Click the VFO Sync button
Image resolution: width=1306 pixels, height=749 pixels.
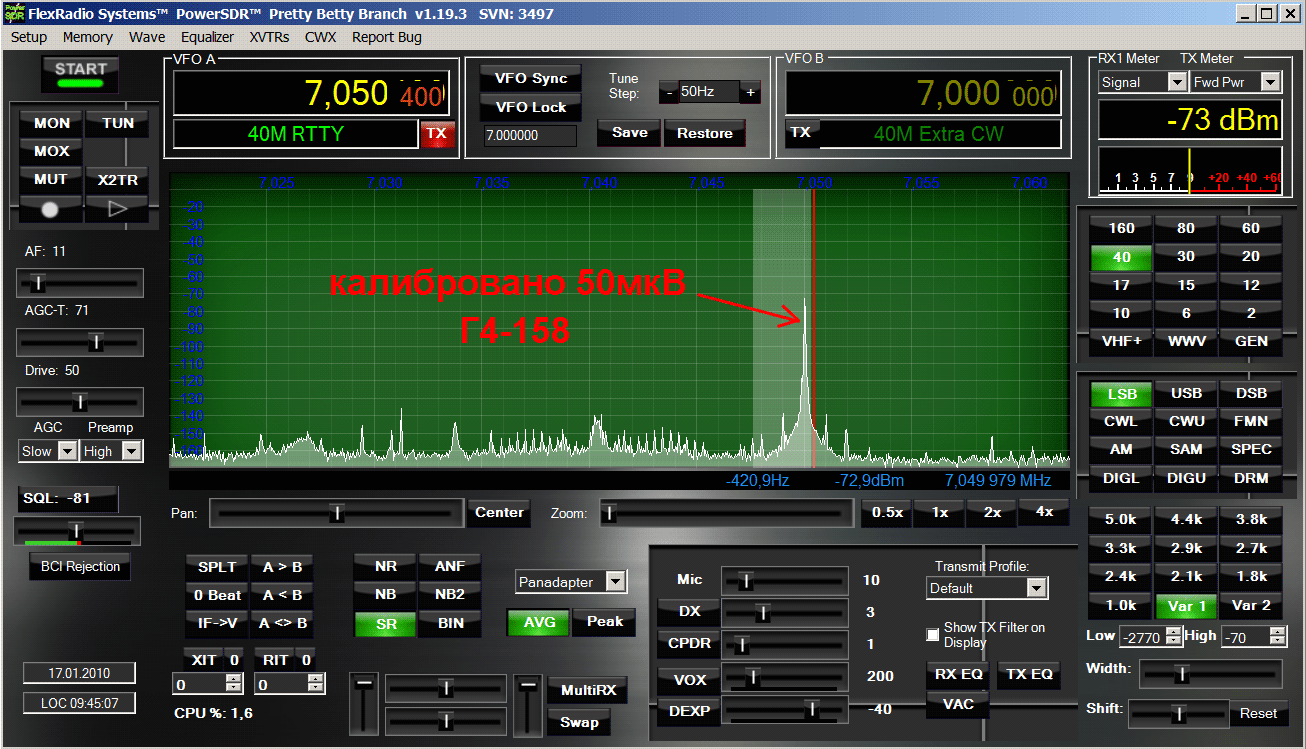click(530, 79)
